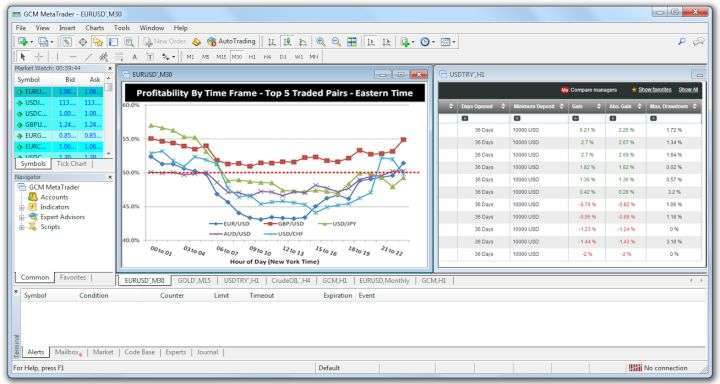
Task: Switch to the Journal terminal tab
Action: click(x=207, y=352)
